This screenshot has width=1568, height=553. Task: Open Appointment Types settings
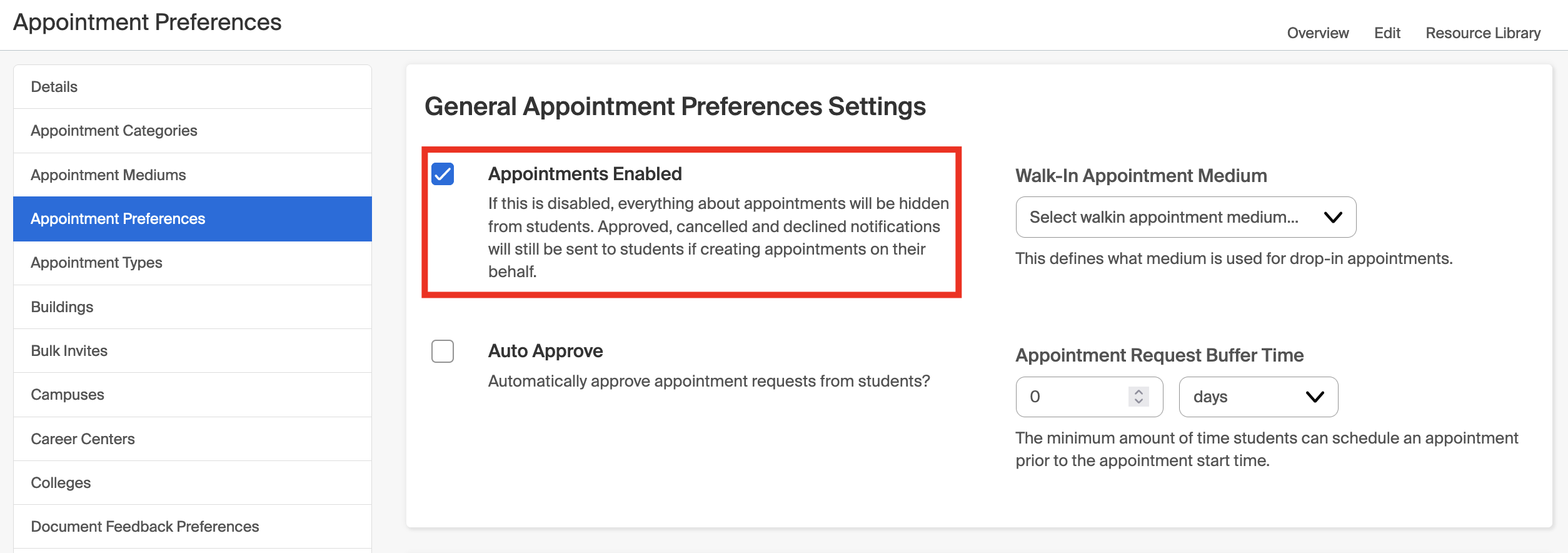(x=96, y=262)
